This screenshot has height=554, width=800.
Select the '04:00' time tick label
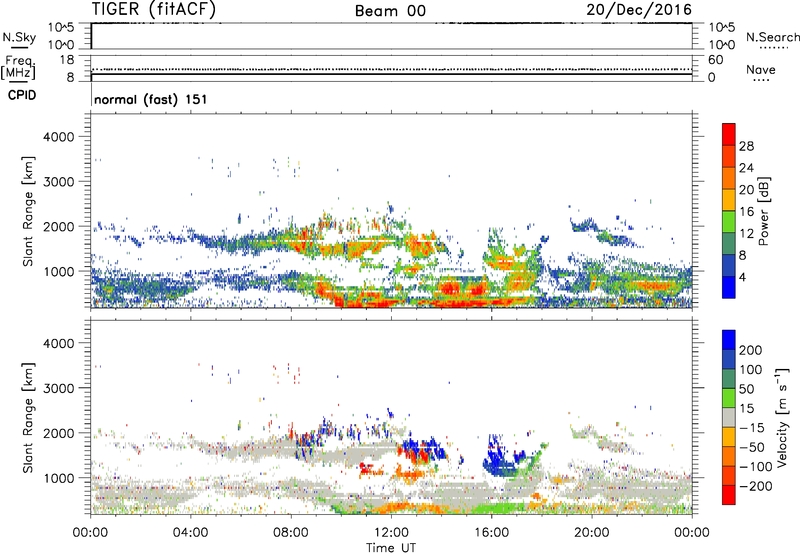190,533
